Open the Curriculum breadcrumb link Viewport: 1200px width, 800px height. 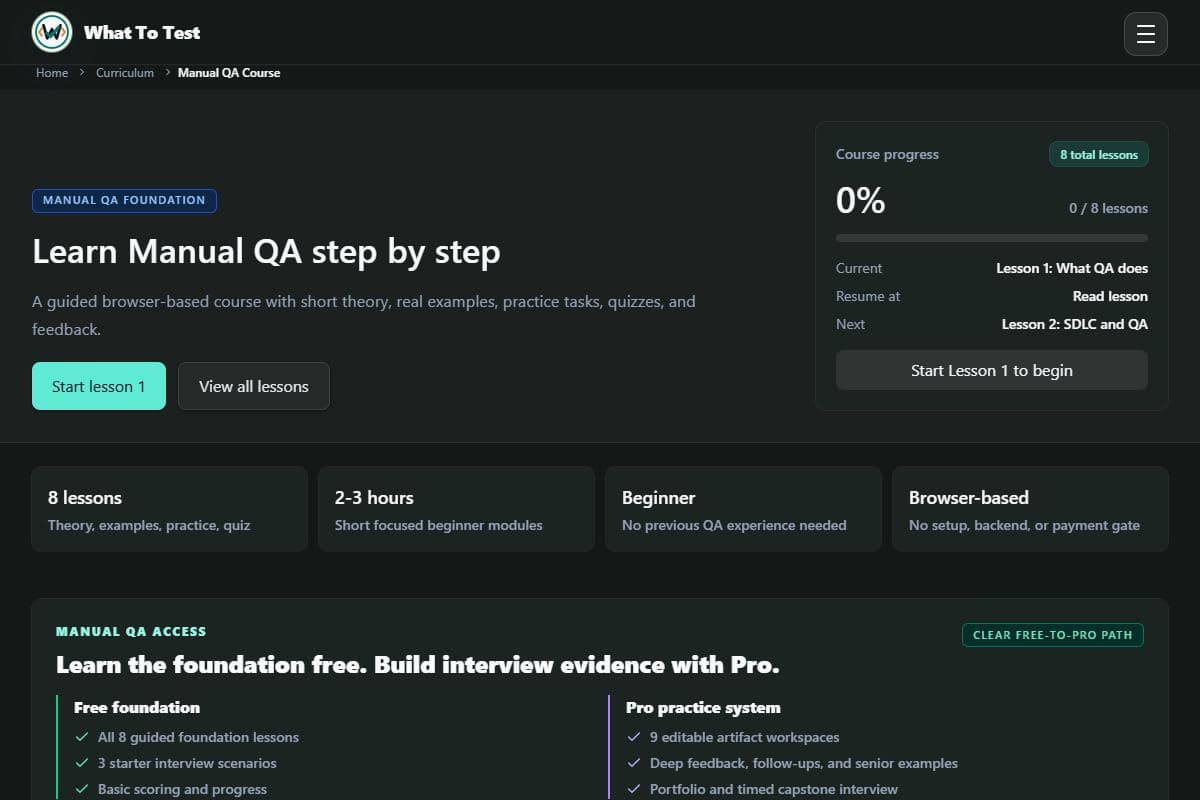125,73
